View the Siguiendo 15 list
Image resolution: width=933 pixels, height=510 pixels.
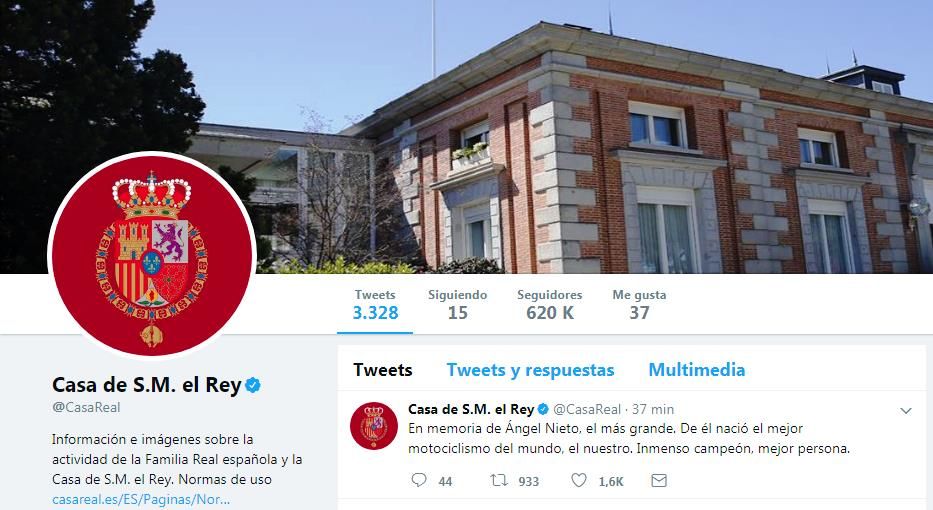[458, 305]
